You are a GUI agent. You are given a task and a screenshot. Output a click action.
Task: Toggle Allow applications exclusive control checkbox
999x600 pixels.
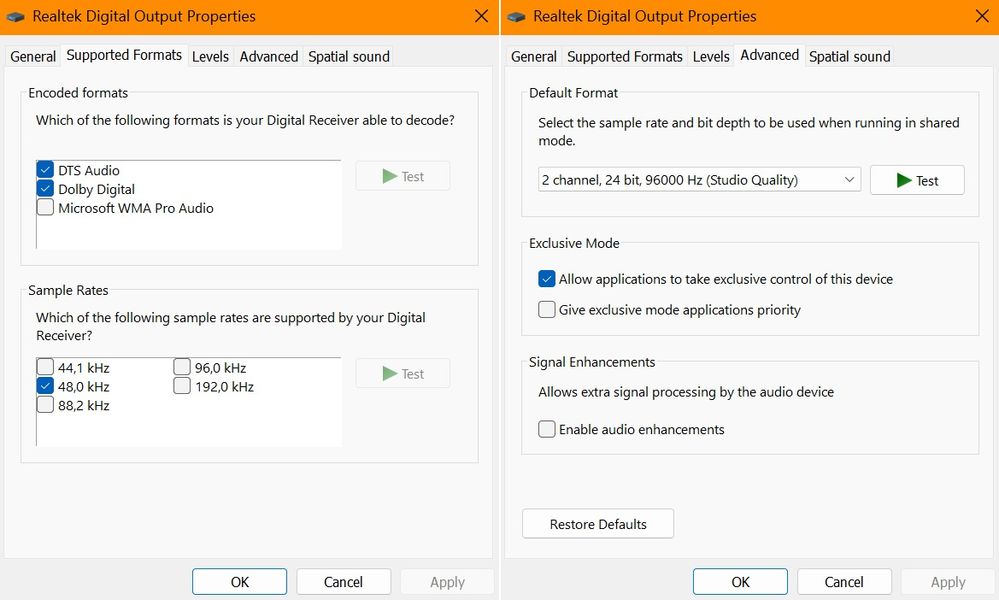pyautogui.click(x=547, y=279)
